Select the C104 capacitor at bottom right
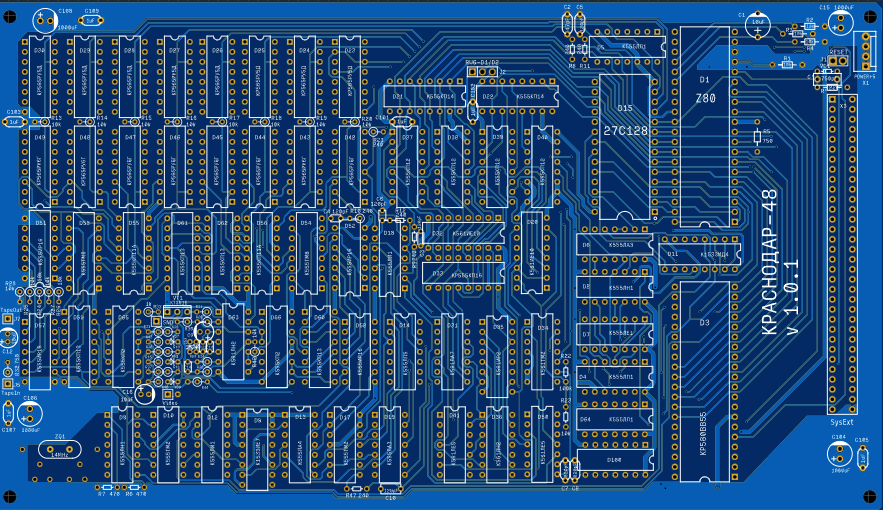The width and height of the screenshot is (883, 510). click(x=838, y=453)
